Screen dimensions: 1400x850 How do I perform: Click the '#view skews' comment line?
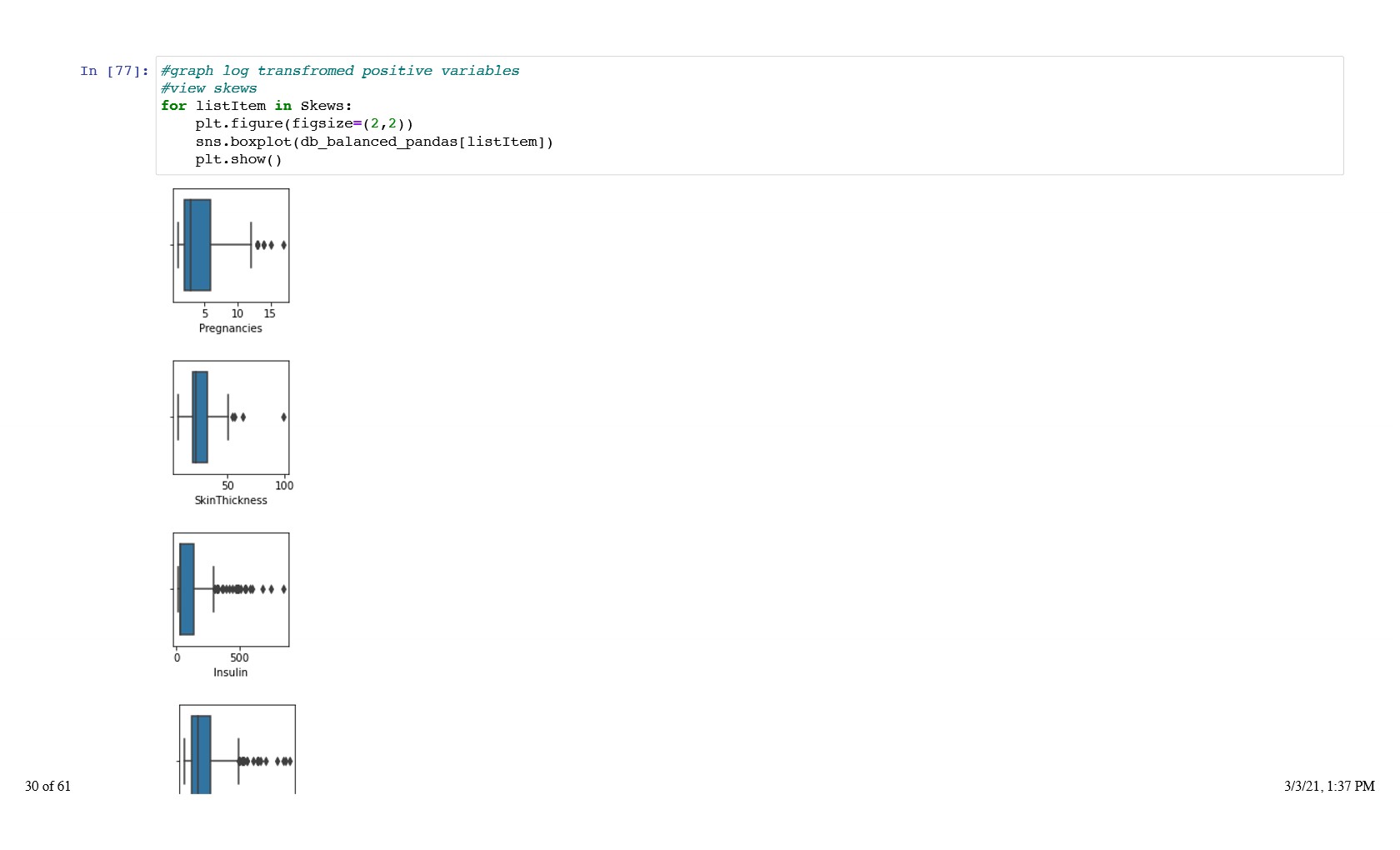[209, 88]
